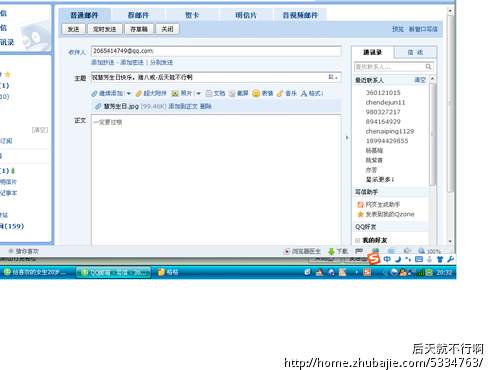Image resolution: width=493 pixels, height=370 pixels.
Task: Switch to 群邮件 tab
Action: coord(138,15)
